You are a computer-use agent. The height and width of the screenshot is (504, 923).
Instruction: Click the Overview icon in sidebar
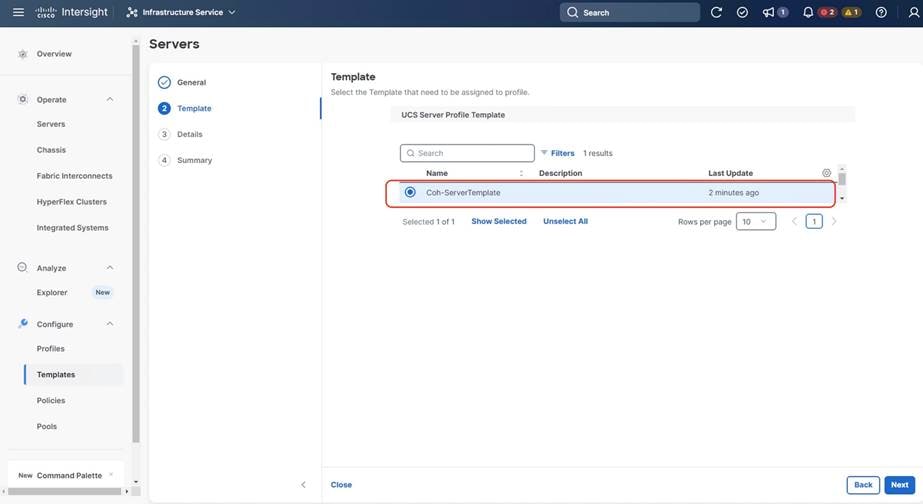22,54
